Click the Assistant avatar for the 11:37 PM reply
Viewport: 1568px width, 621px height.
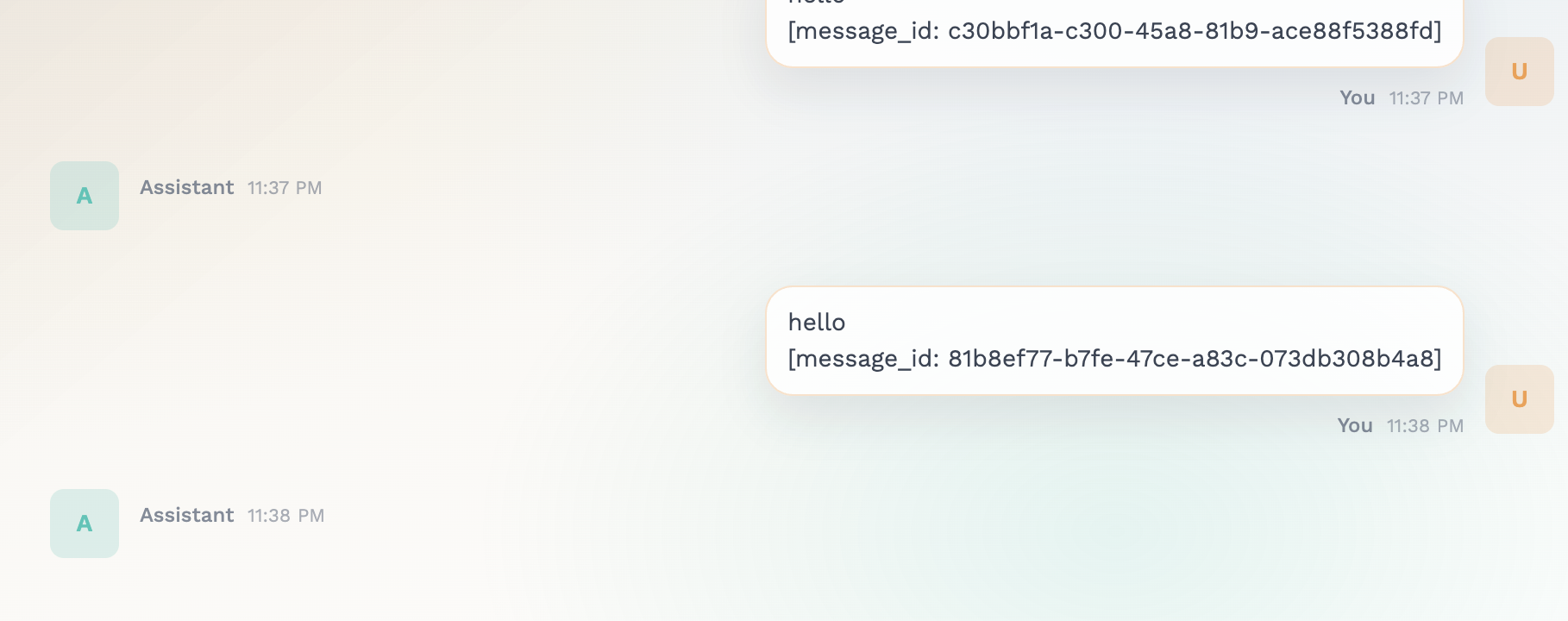click(x=85, y=196)
